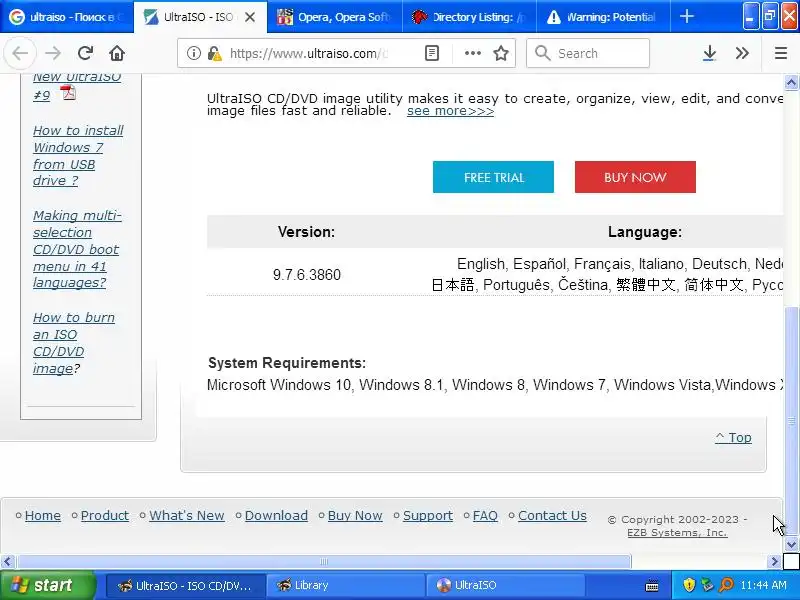Viewport: 800px width, 600px height.
Task: Open a new tab with plus button
Action: [x=687, y=17]
